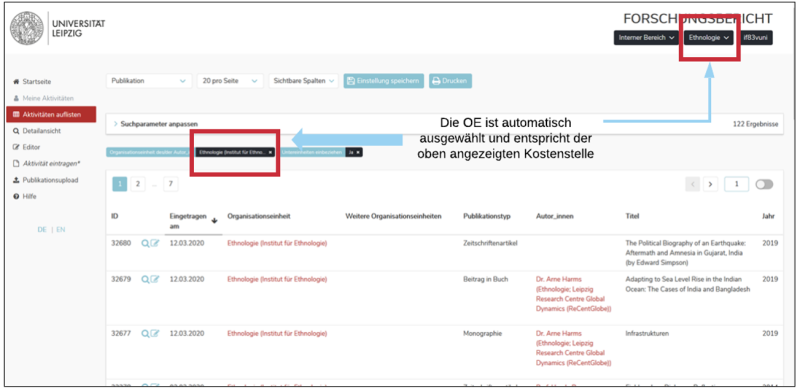Image resolution: width=800 pixels, height=391 pixels.
Task: Click the Jahr column header
Action: tap(768, 216)
